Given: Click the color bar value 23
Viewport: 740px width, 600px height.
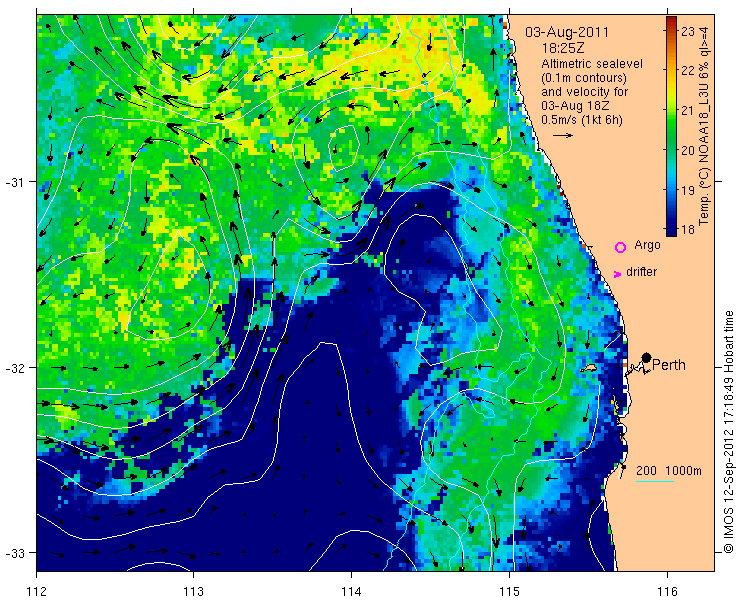Looking at the screenshot, I should coord(689,32).
